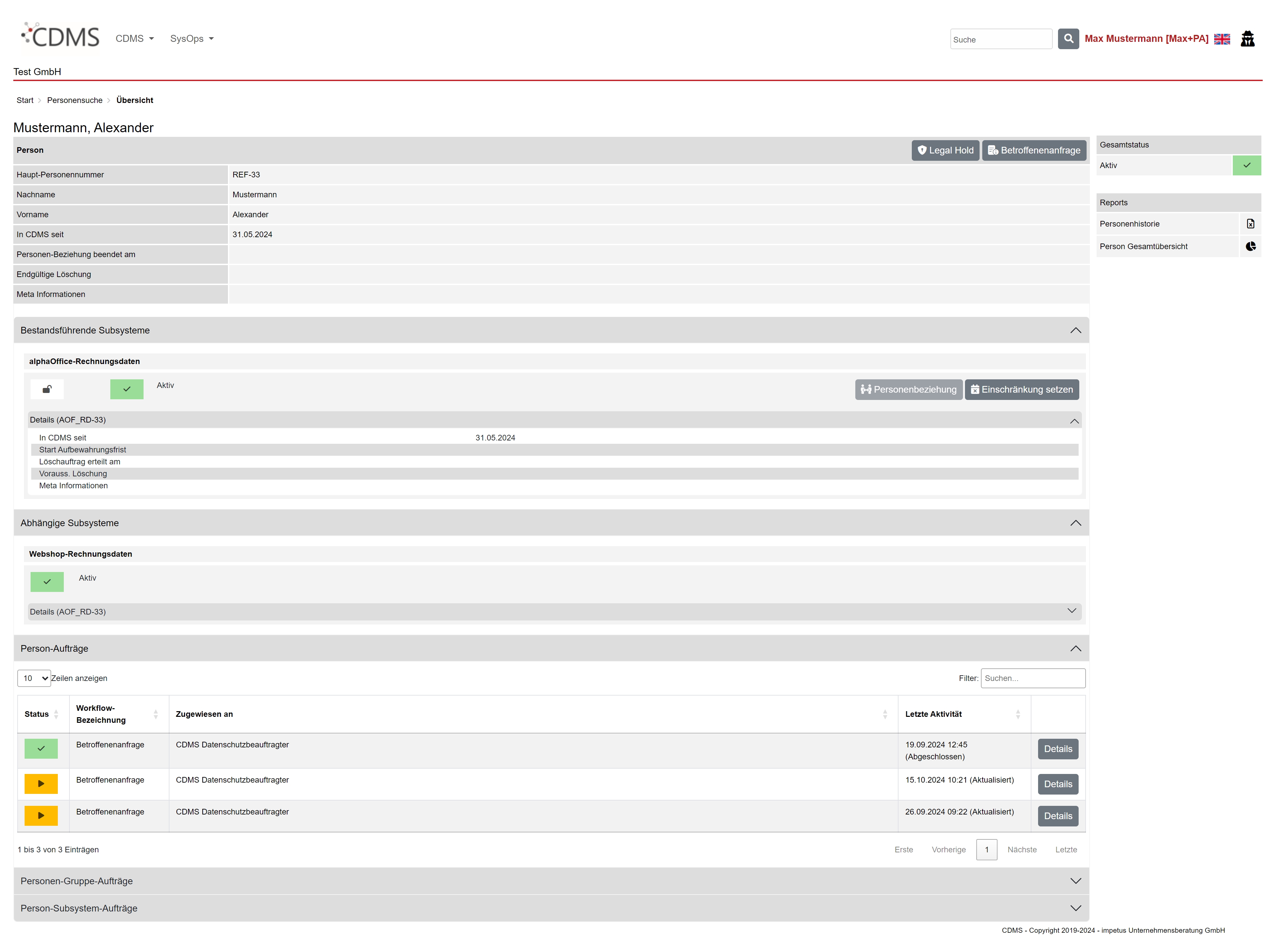
Task: Click the green status check under Webshop-Rechnungsdaten
Action: [x=47, y=581]
